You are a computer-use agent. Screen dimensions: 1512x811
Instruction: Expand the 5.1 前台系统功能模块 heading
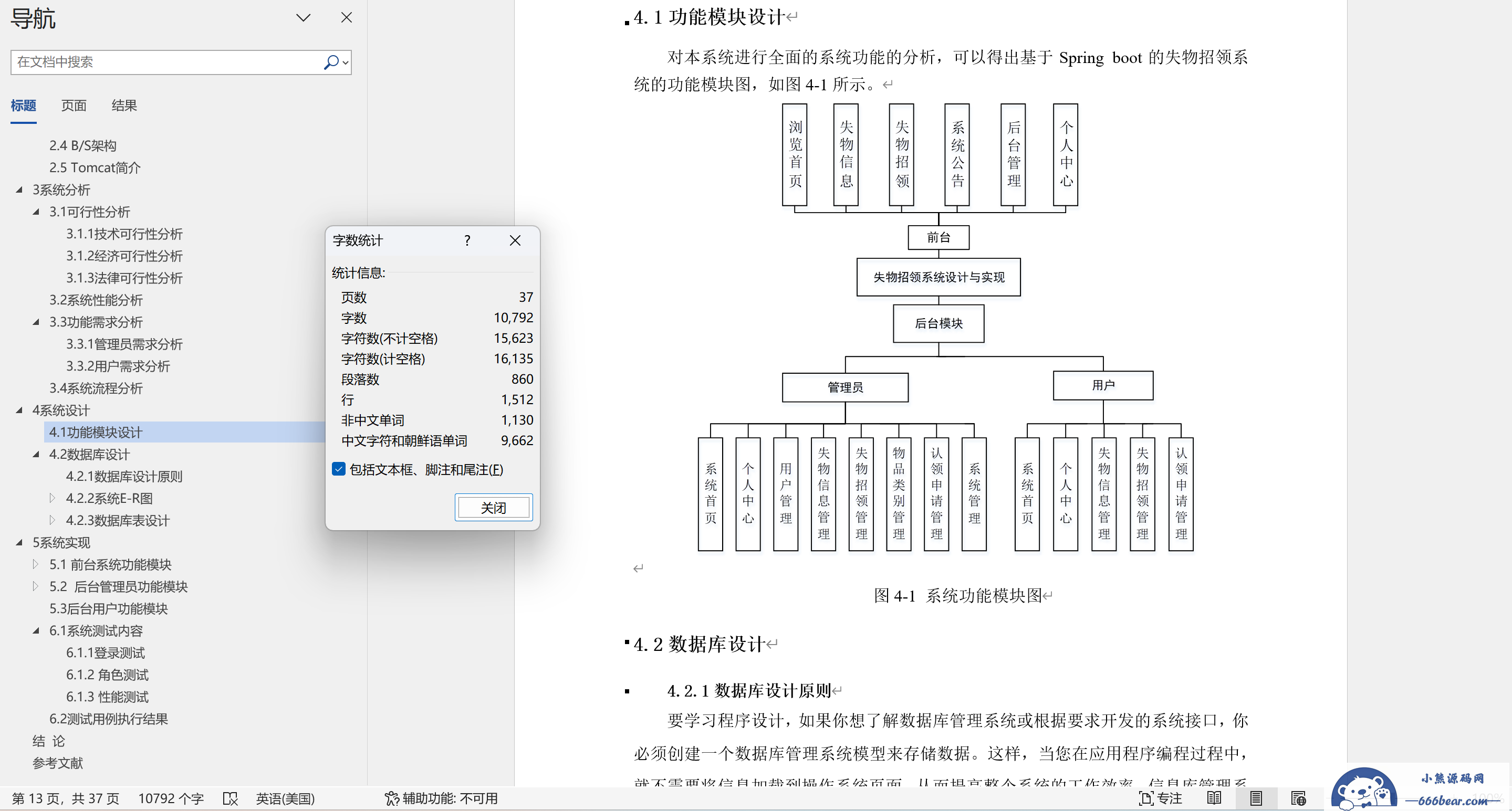click(x=35, y=564)
